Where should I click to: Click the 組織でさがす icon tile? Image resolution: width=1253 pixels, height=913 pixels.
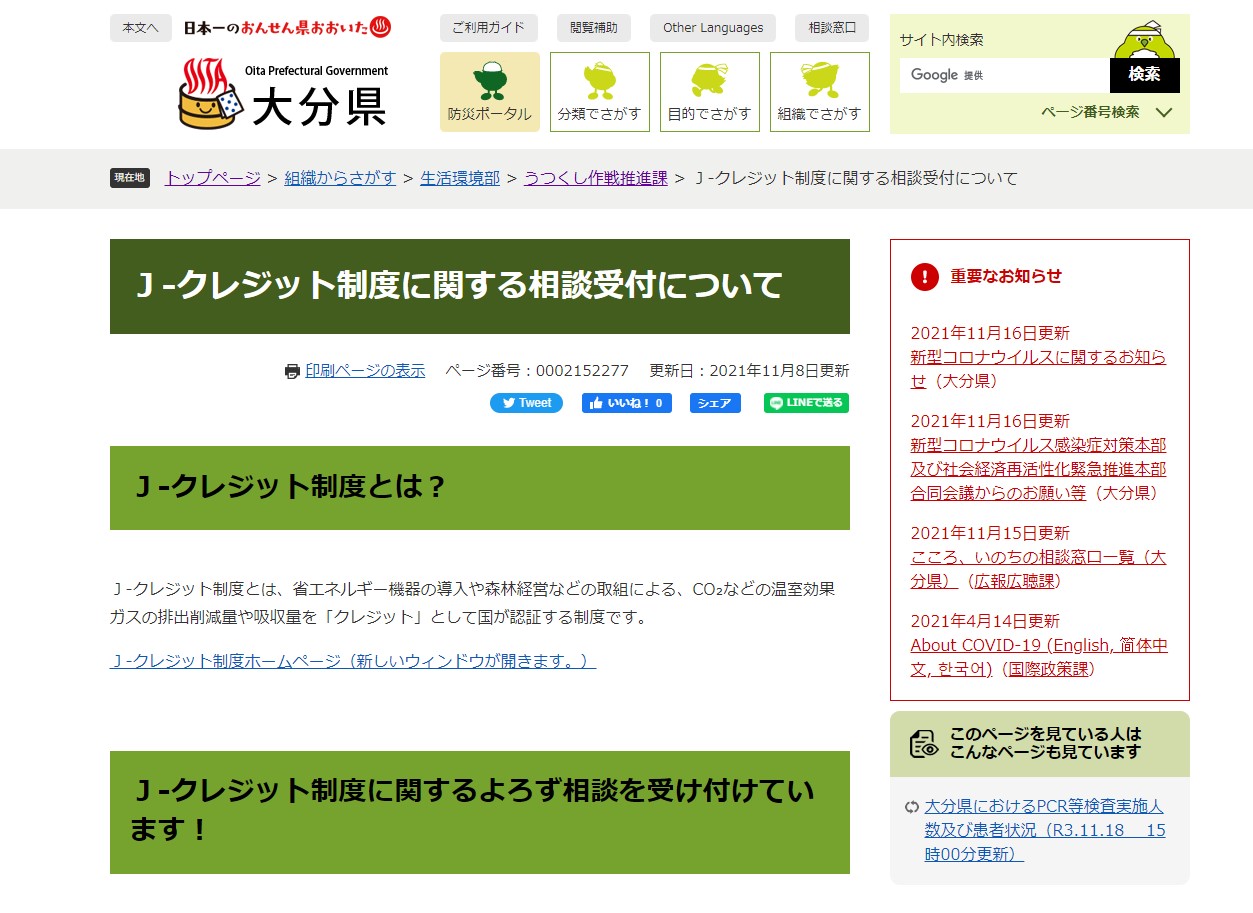pyautogui.click(x=820, y=92)
